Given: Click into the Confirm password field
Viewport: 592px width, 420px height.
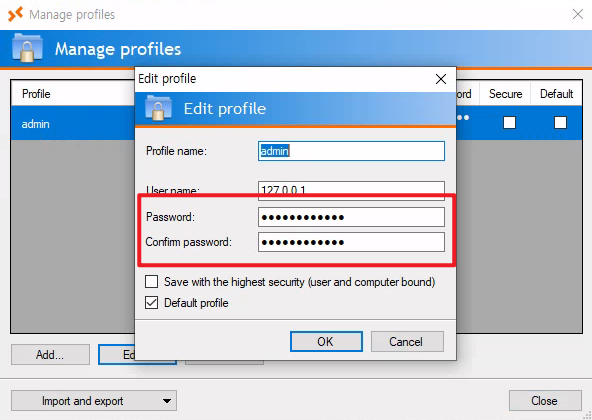Looking at the screenshot, I should [x=351, y=242].
